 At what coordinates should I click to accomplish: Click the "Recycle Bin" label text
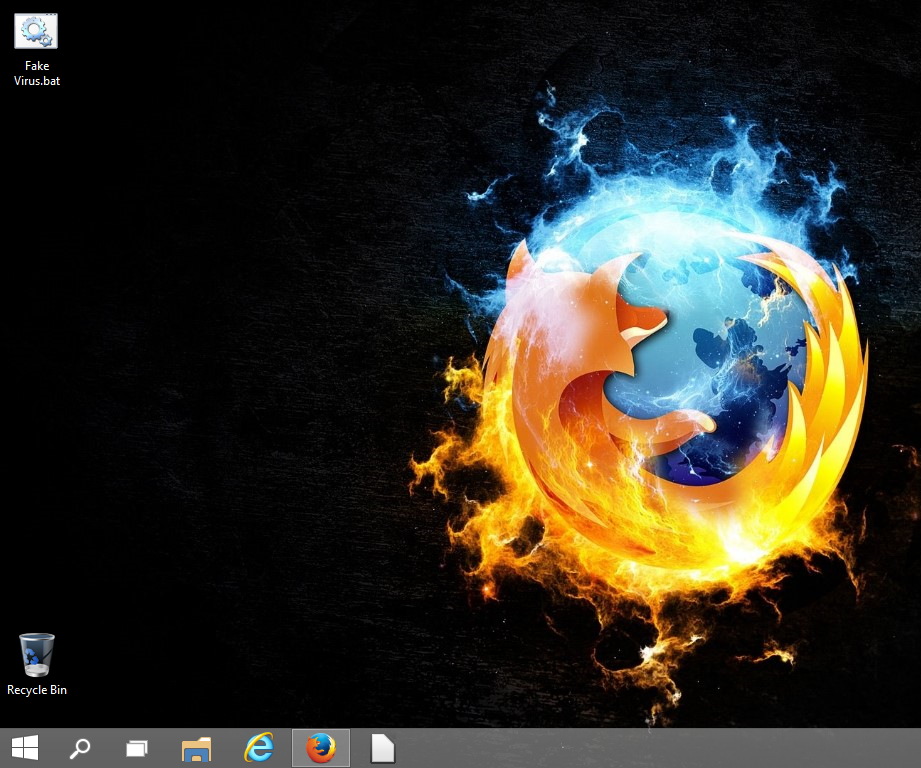[36, 690]
